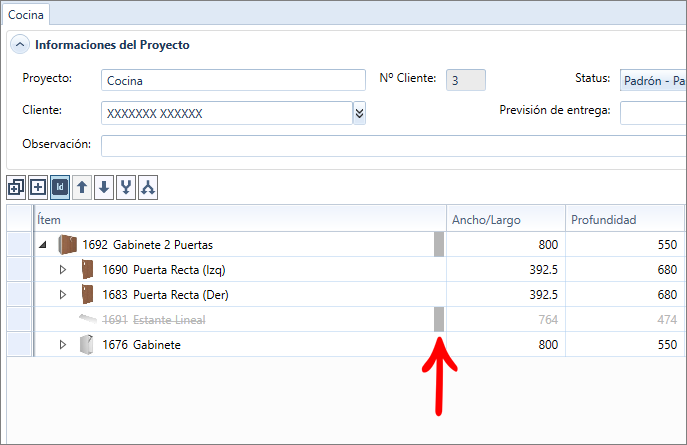Click the door icon of 1683 Puerta Recta (Der)
The height and width of the screenshot is (445, 687).
pos(88,294)
